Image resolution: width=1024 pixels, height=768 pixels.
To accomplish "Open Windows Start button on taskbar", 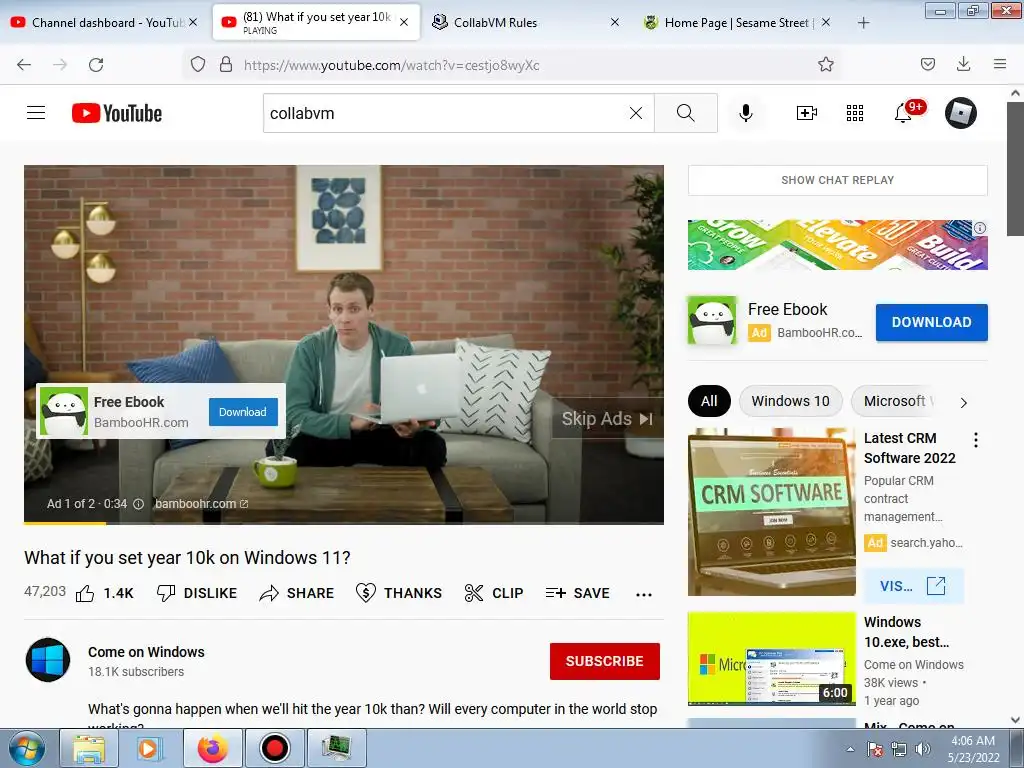I will point(26,748).
